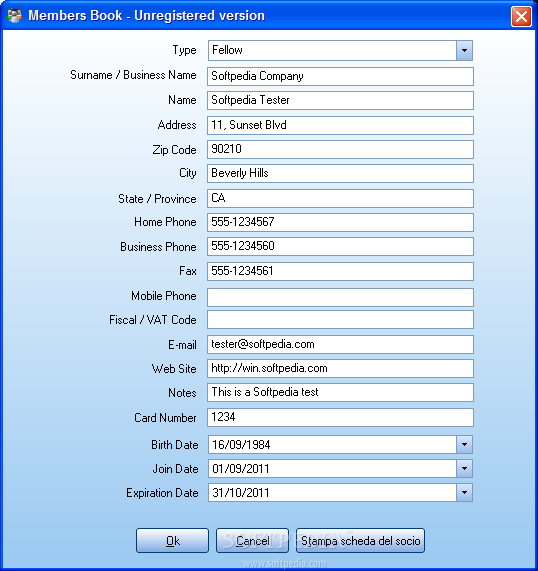Focus the Home Phone field
538x571 pixels.
click(340, 222)
